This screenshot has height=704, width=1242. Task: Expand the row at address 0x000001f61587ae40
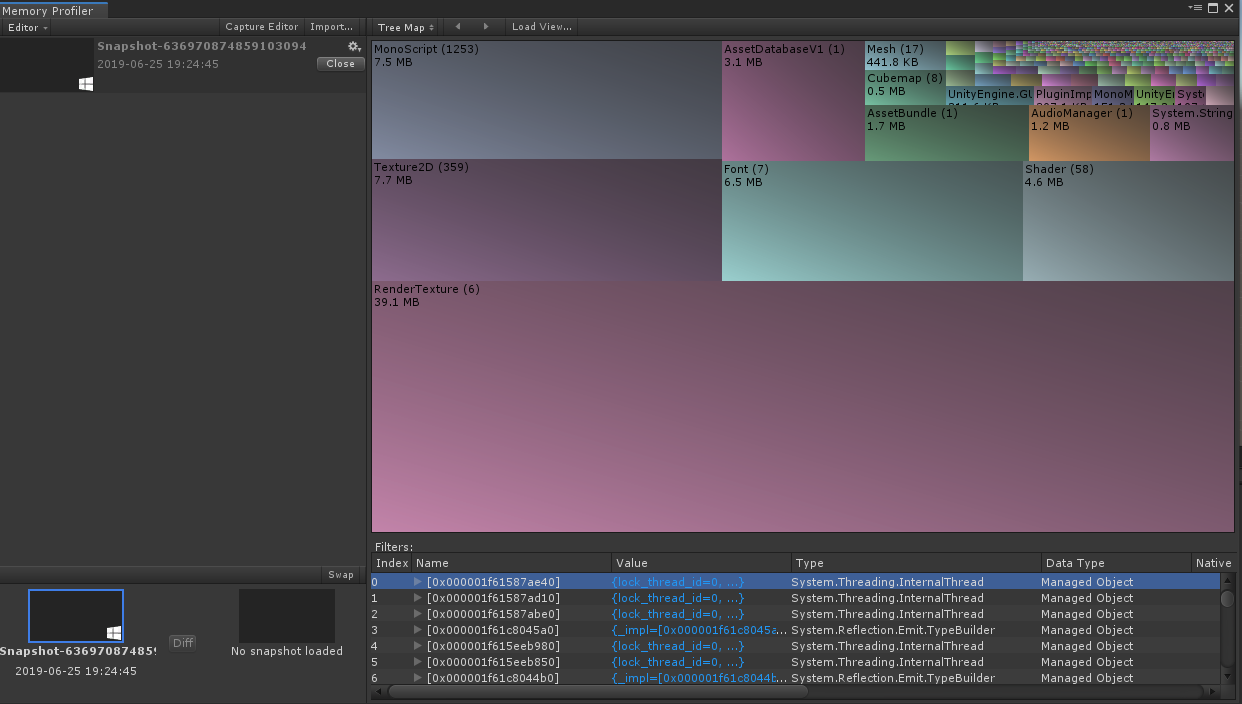(x=419, y=582)
